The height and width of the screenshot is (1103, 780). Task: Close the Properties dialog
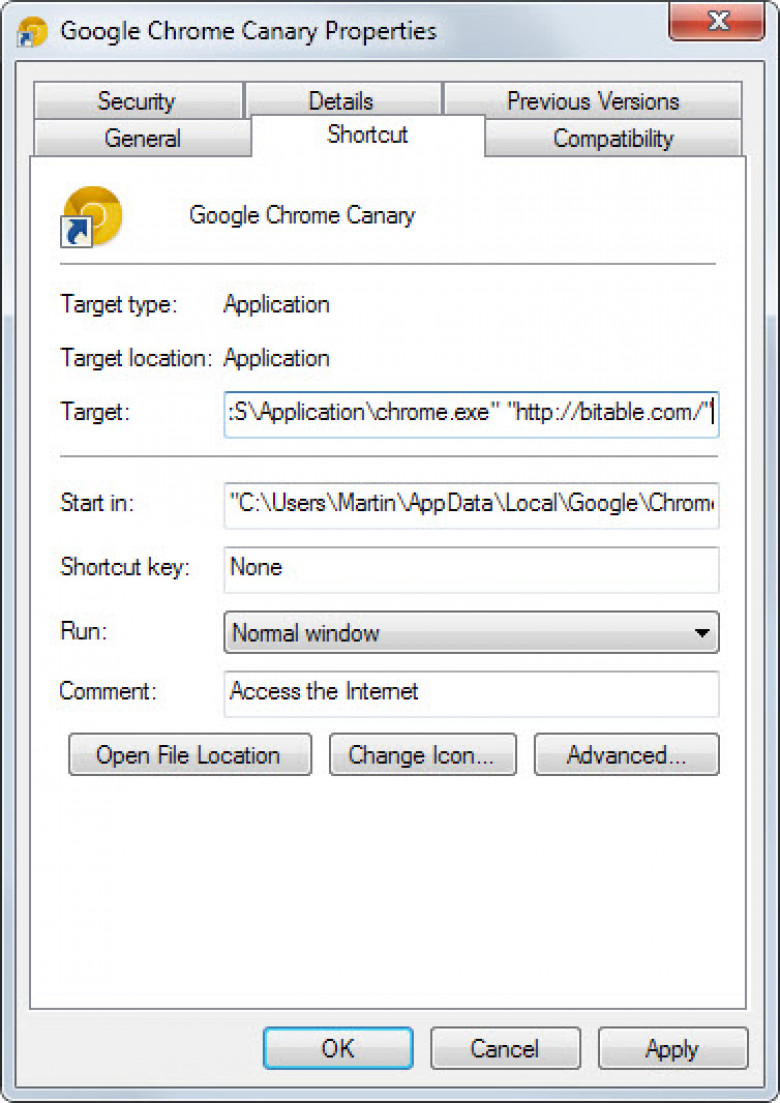[717, 22]
